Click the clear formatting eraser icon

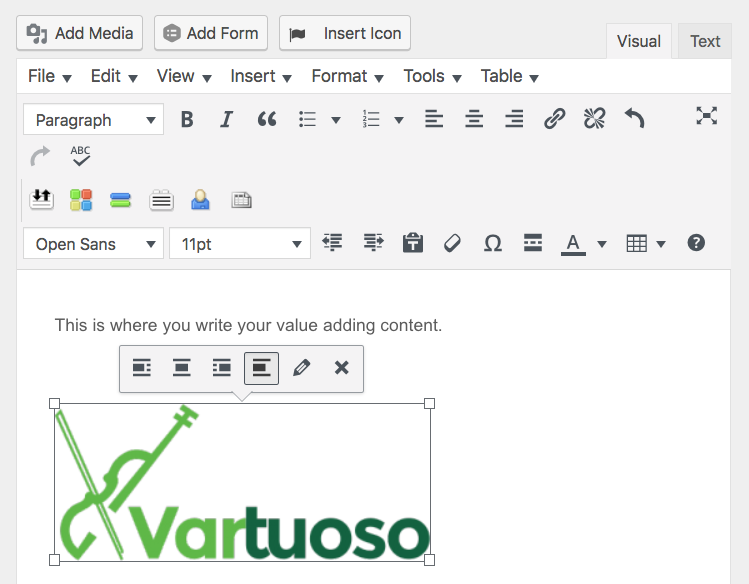pyautogui.click(x=452, y=243)
